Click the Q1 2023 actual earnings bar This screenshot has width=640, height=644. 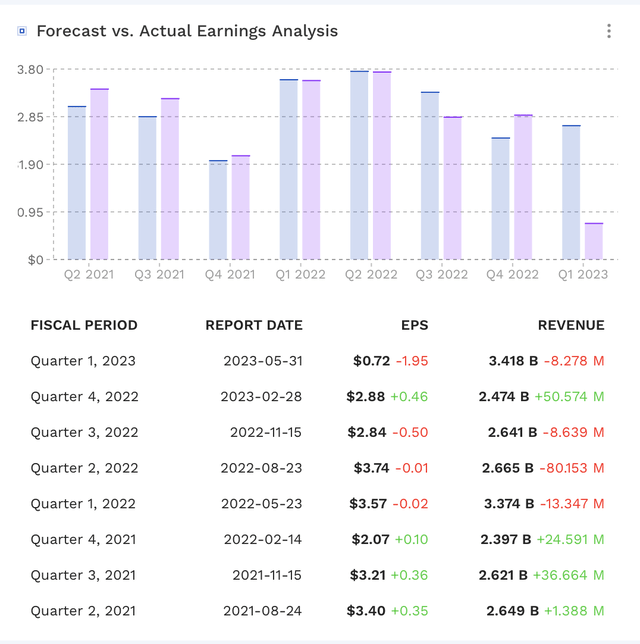(594, 241)
